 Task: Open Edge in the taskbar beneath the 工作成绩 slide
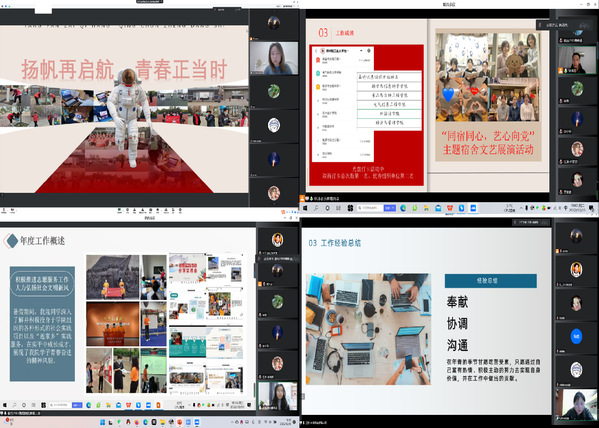[403, 208]
